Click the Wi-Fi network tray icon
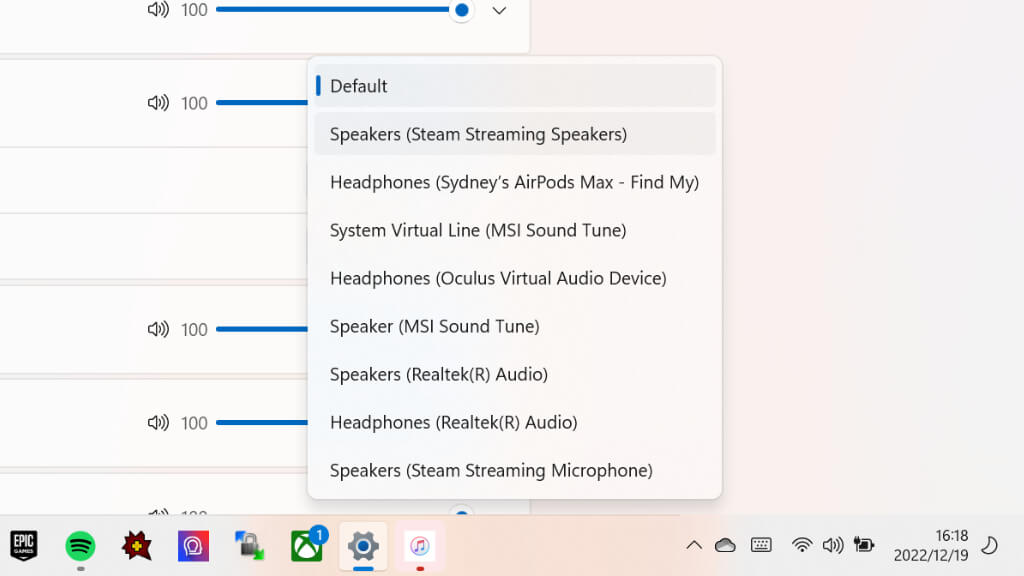Image resolution: width=1024 pixels, height=576 pixels. (801, 545)
